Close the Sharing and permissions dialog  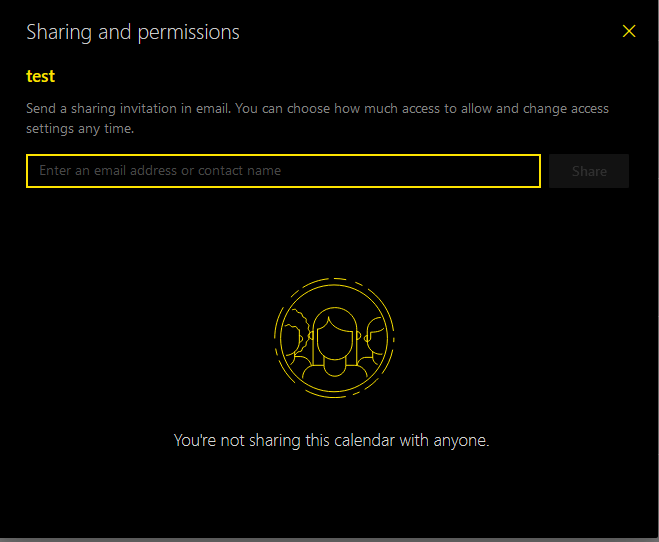click(x=629, y=31)
